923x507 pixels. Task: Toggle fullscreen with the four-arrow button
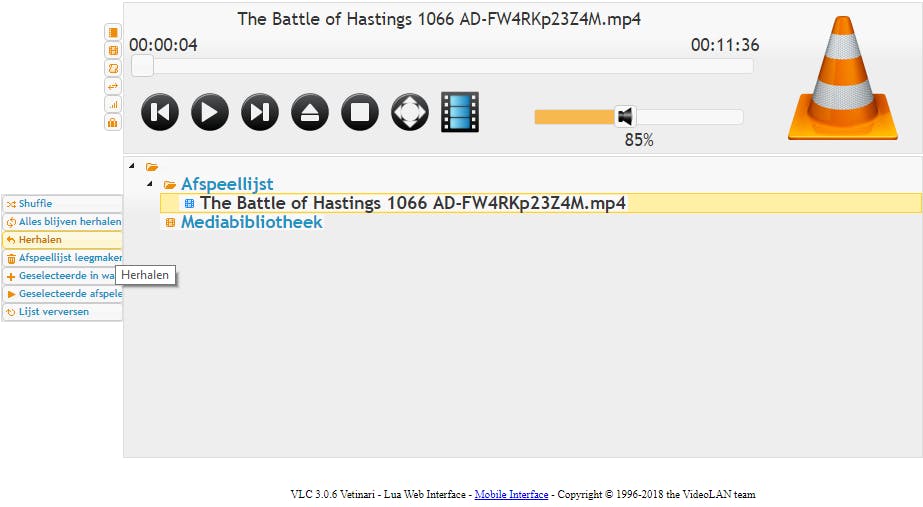pyautogui.click(x=410, y=112)
